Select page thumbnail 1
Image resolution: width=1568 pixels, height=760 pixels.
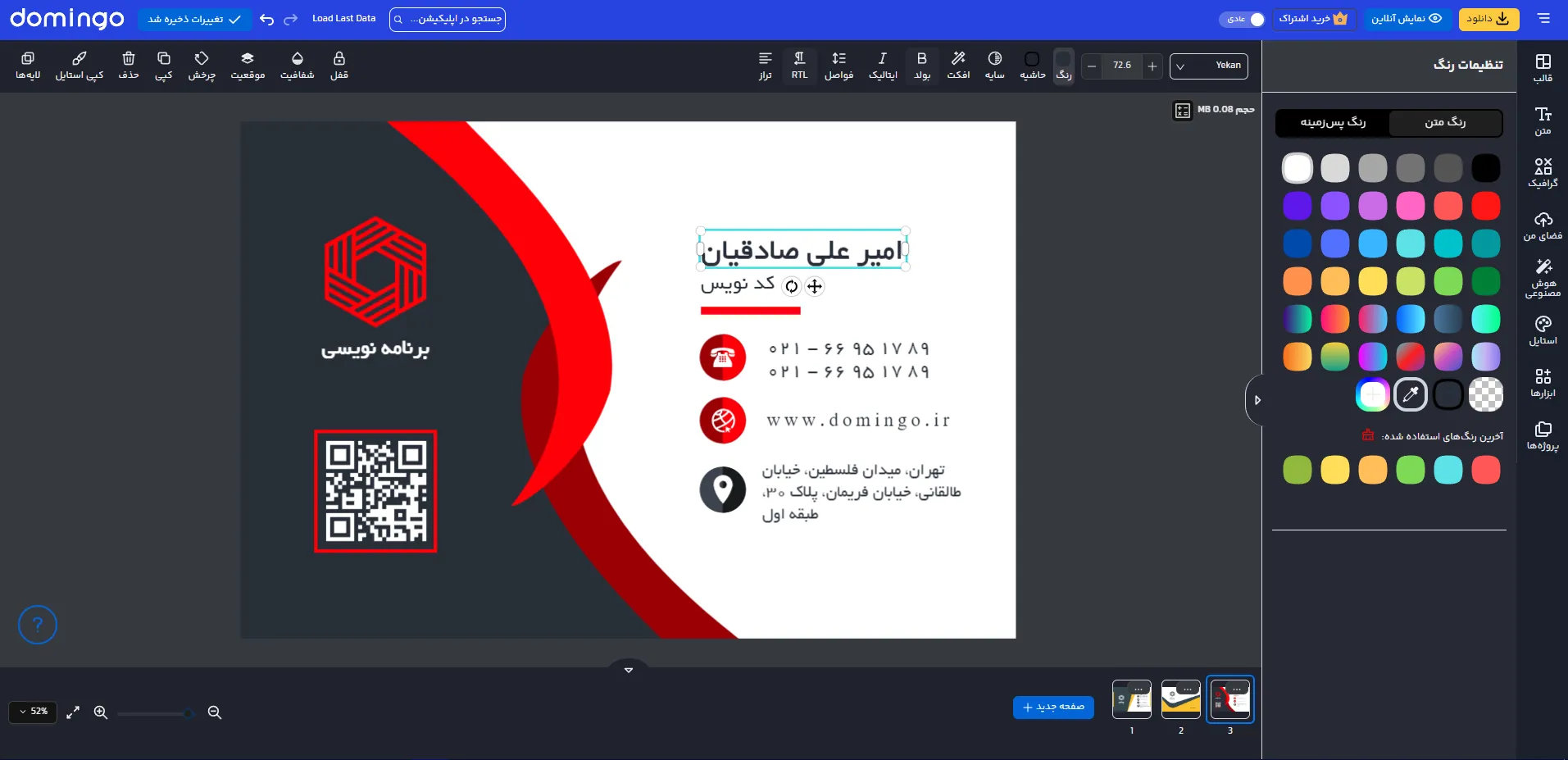(x=1132, y=699)
